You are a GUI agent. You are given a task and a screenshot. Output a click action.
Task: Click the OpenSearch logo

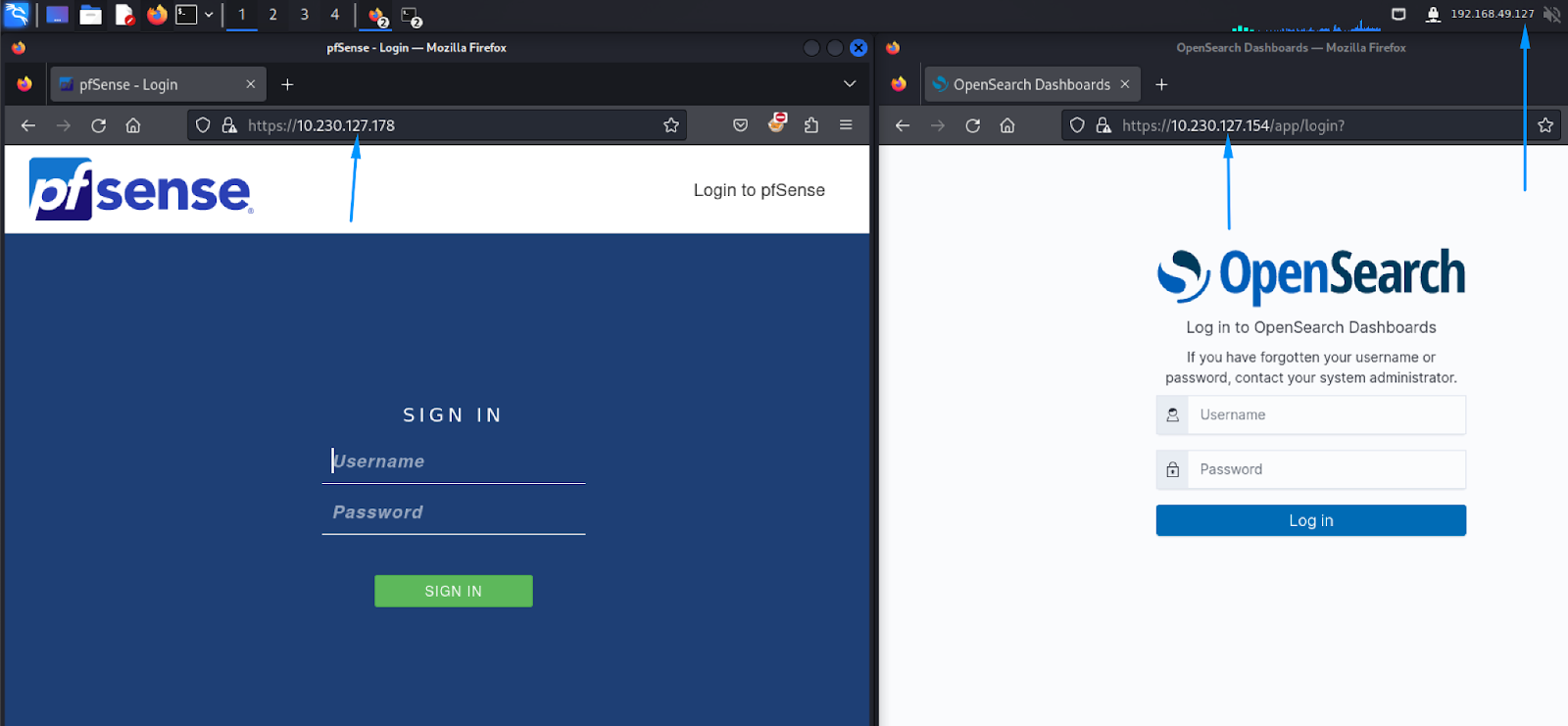pyautogui.click(x=1311, y=275)
